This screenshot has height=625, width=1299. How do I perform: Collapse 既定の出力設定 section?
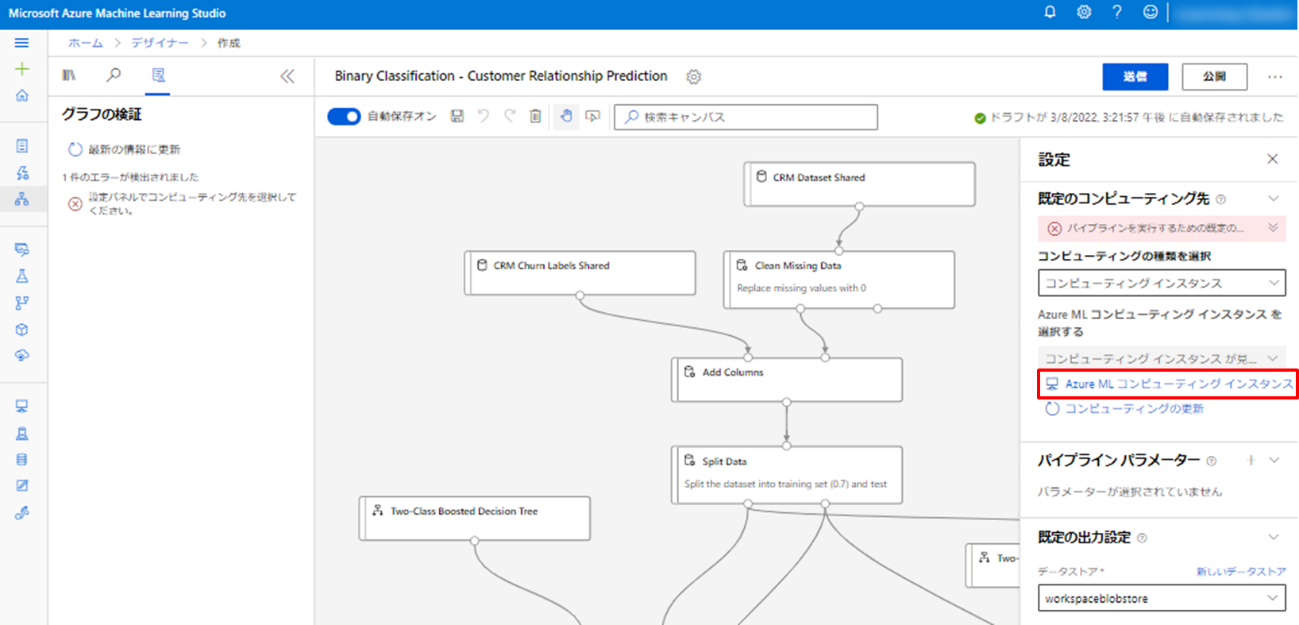[x=1273, y=537]
